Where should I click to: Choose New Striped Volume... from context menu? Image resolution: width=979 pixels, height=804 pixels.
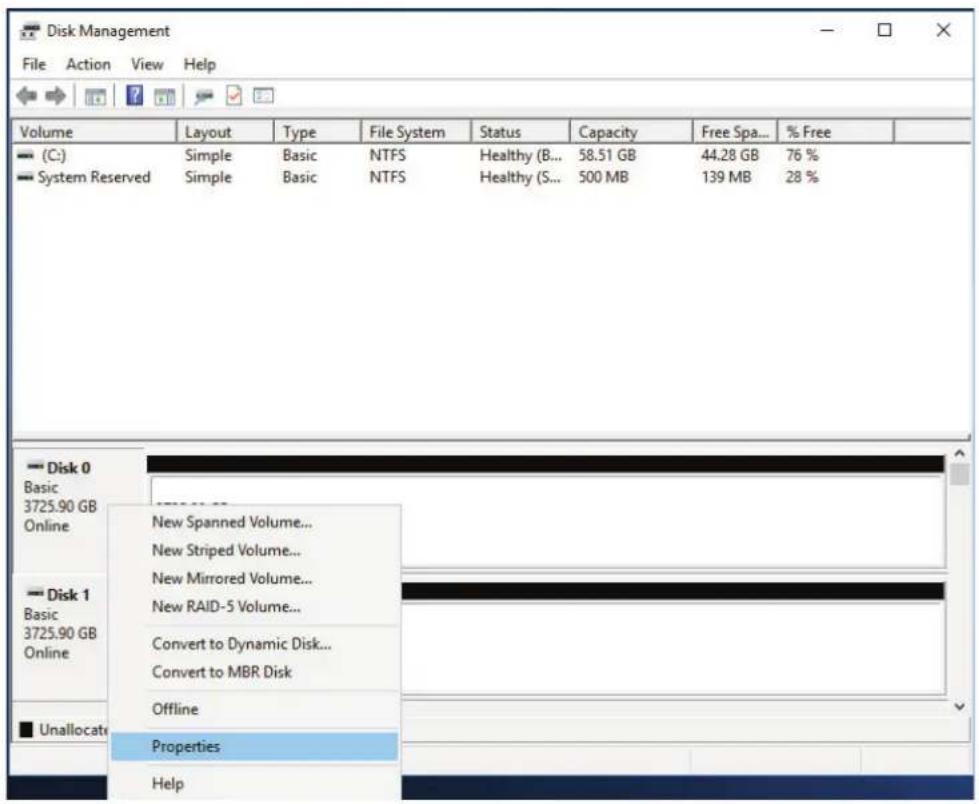[255, 550]
